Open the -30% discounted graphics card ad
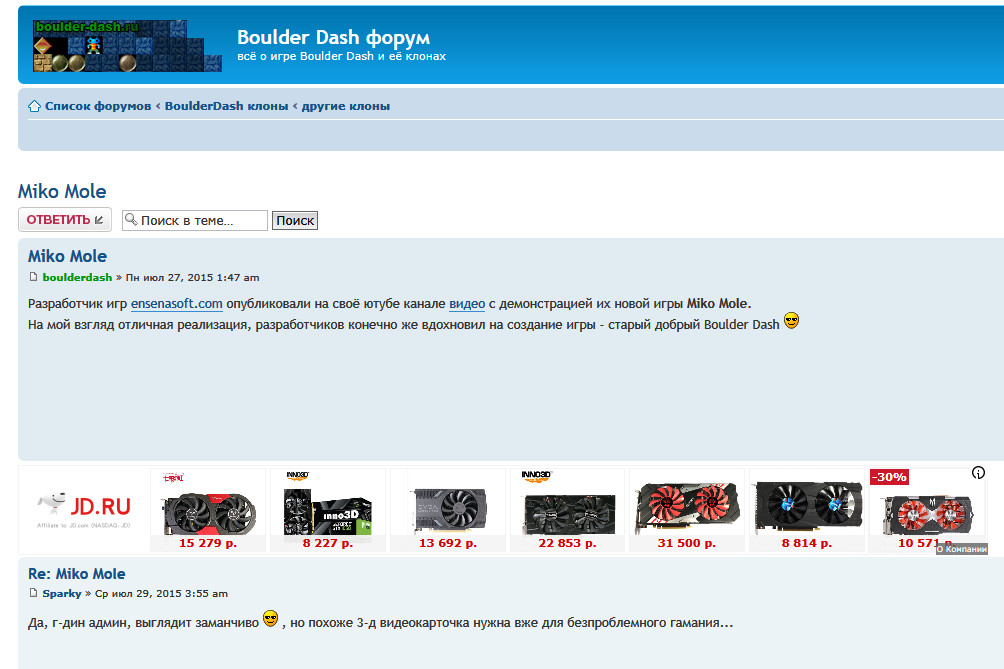This screenshot has height=669, width=1004. 927,510
